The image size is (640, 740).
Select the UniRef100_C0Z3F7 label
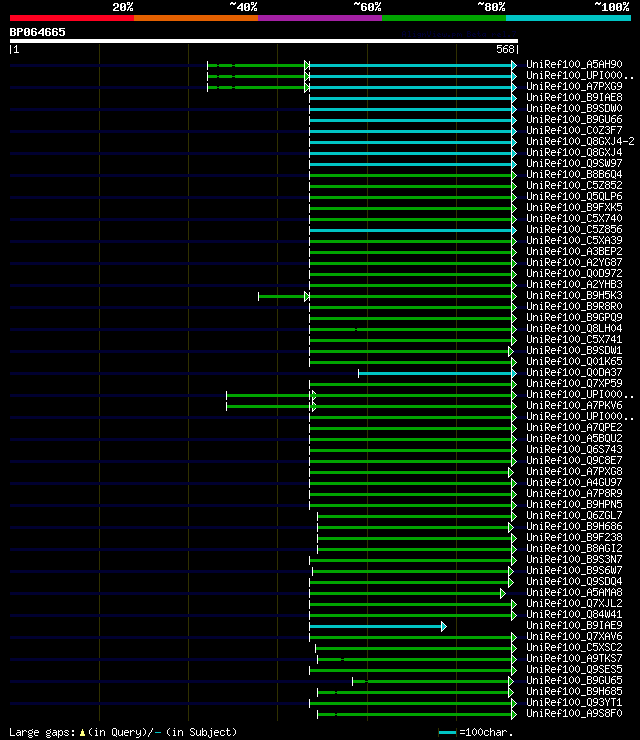[x=574, y=130]
